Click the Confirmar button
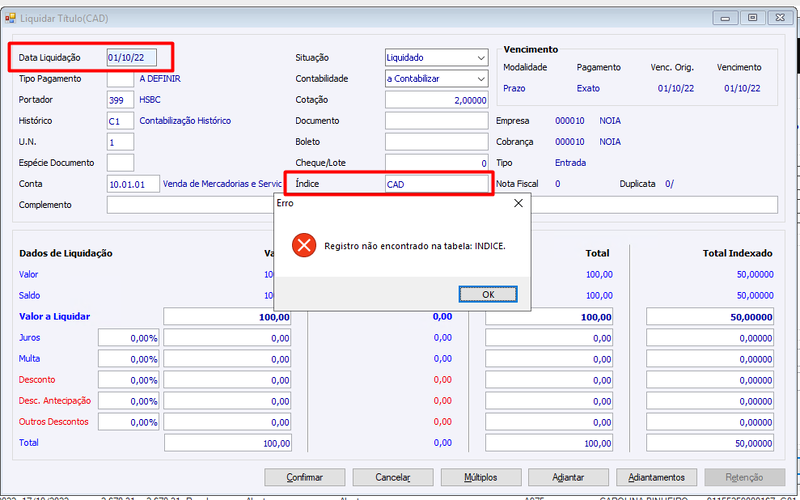This screenshot has height=500, width=800. [x=305, y=478]
